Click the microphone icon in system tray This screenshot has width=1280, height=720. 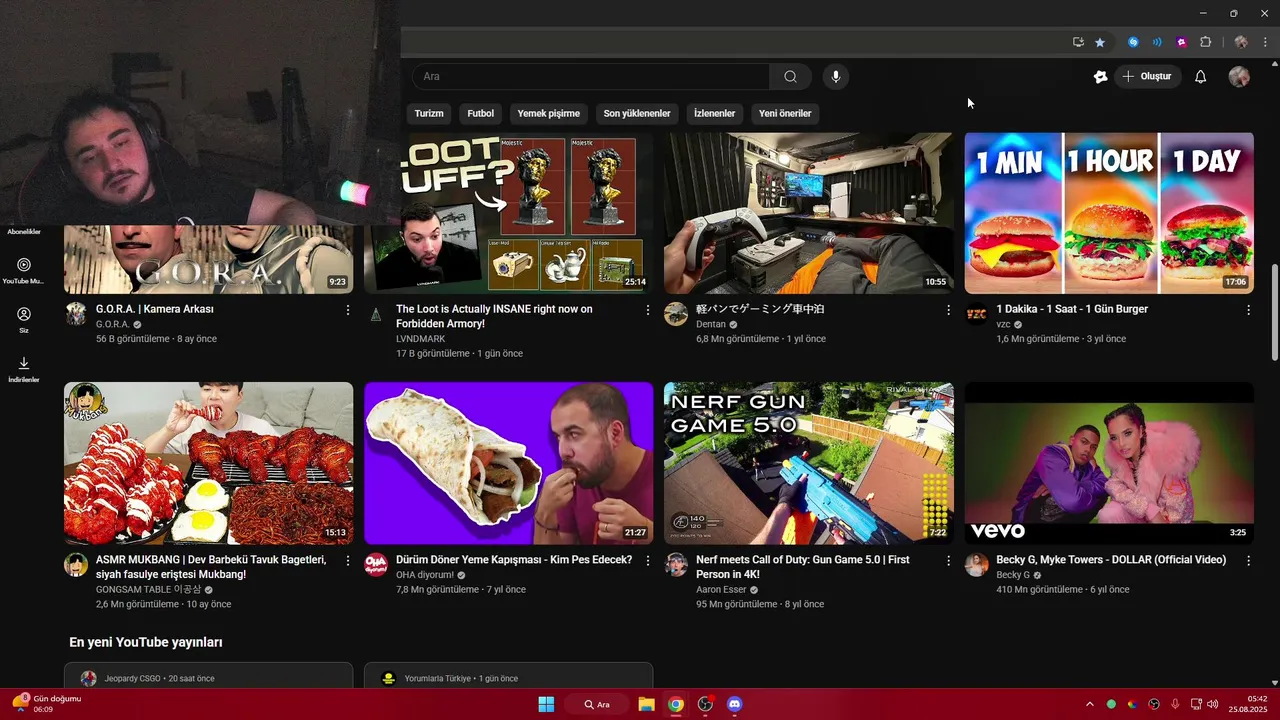coord(1175,704)
